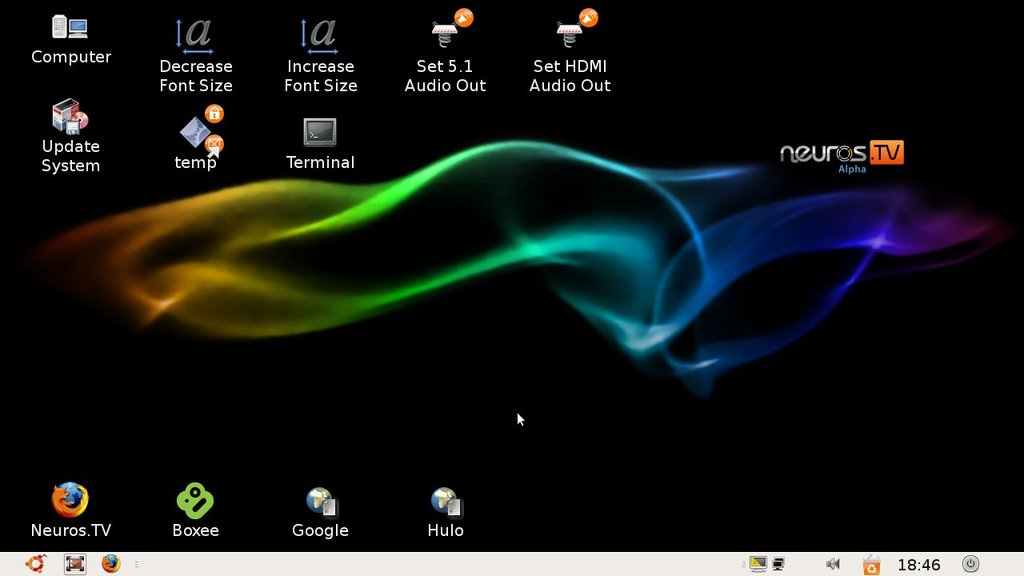Select the temp folder on desktop
The width and height of the screenshot is (1024, 576).
(196, 133)
